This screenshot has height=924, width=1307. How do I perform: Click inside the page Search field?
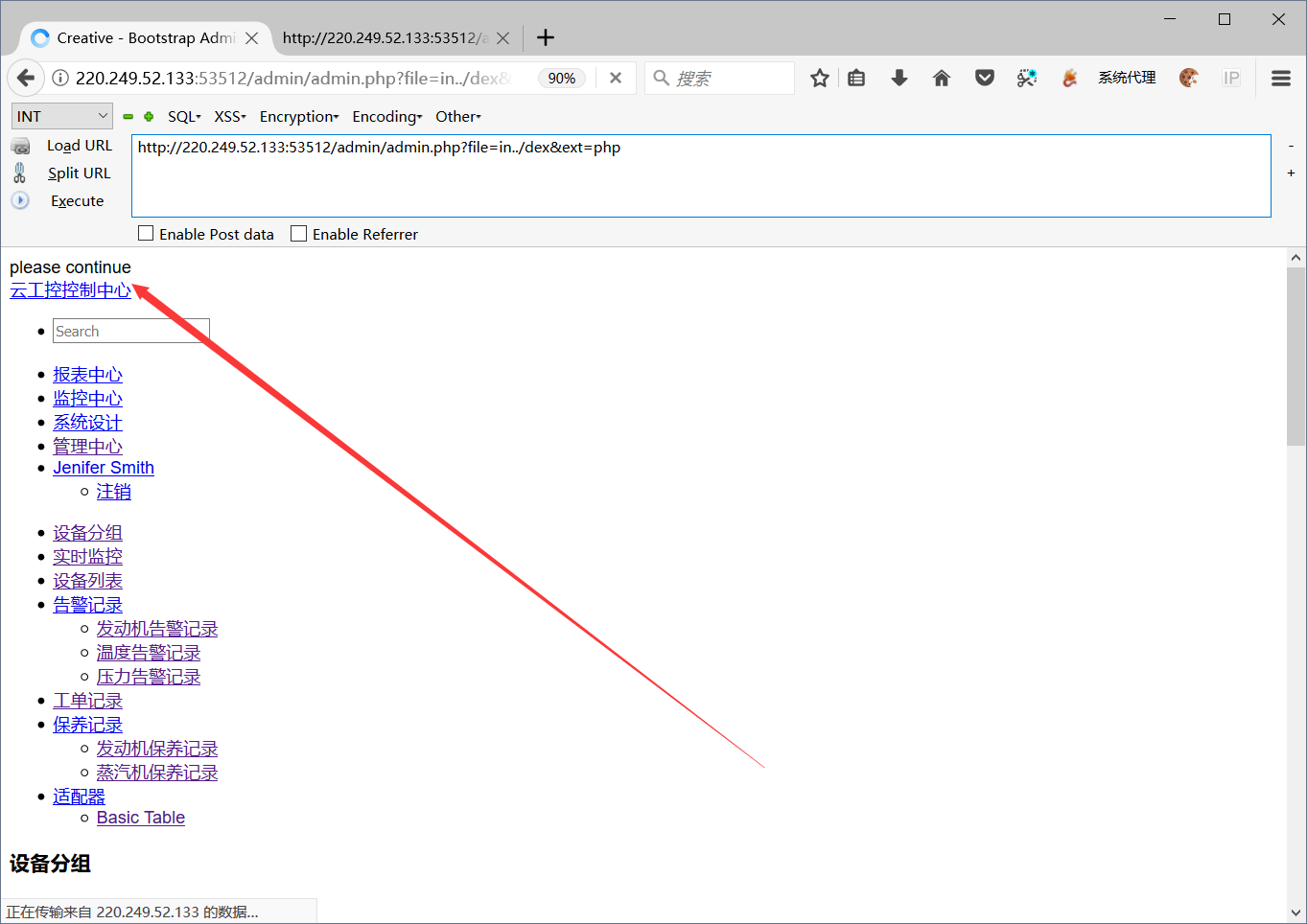(130, 330)
